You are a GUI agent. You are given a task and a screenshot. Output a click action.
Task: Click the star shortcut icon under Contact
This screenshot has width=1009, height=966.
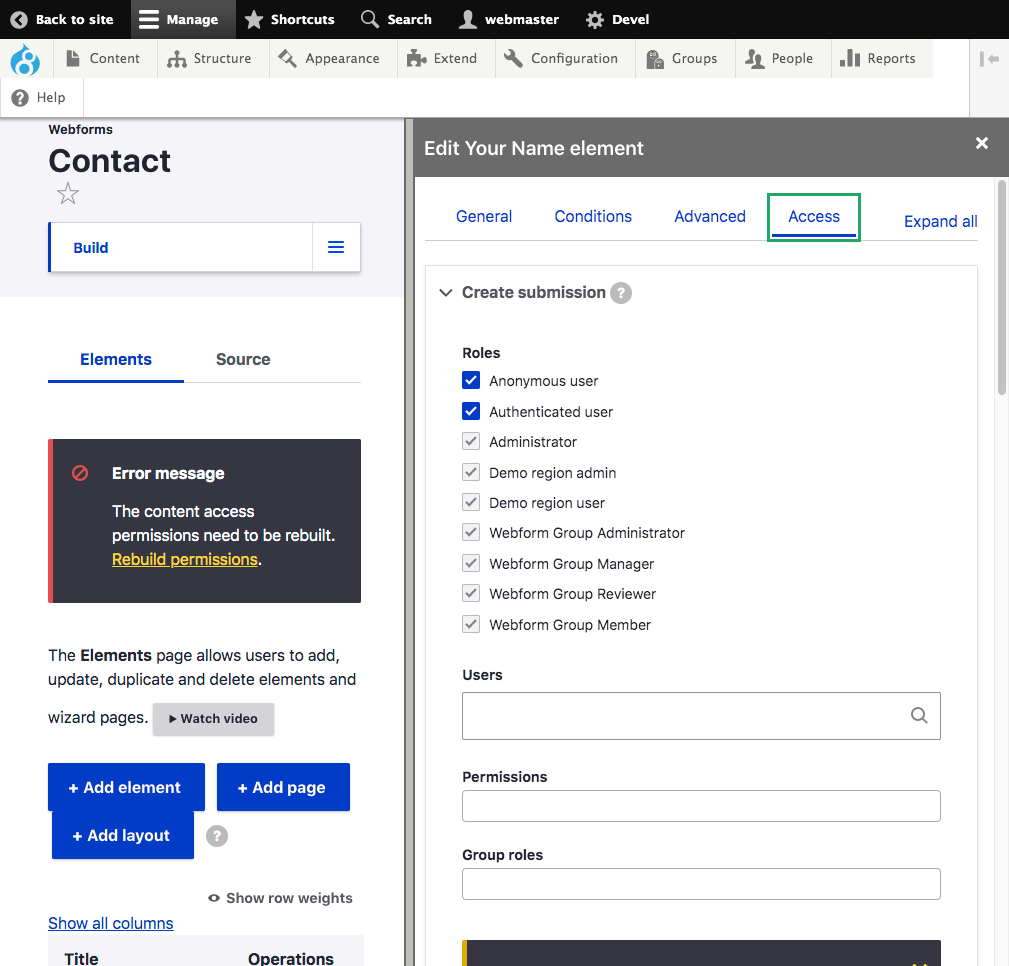pyautogui.click(x=68, y=194)
